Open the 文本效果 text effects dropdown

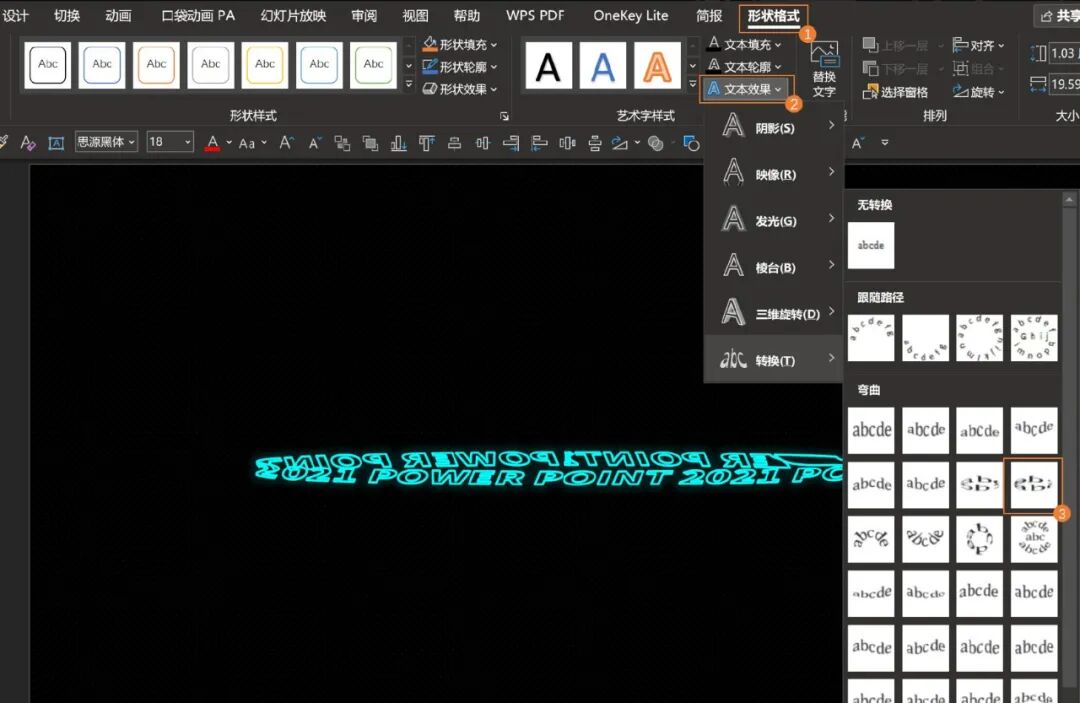(x=746, y=89)
